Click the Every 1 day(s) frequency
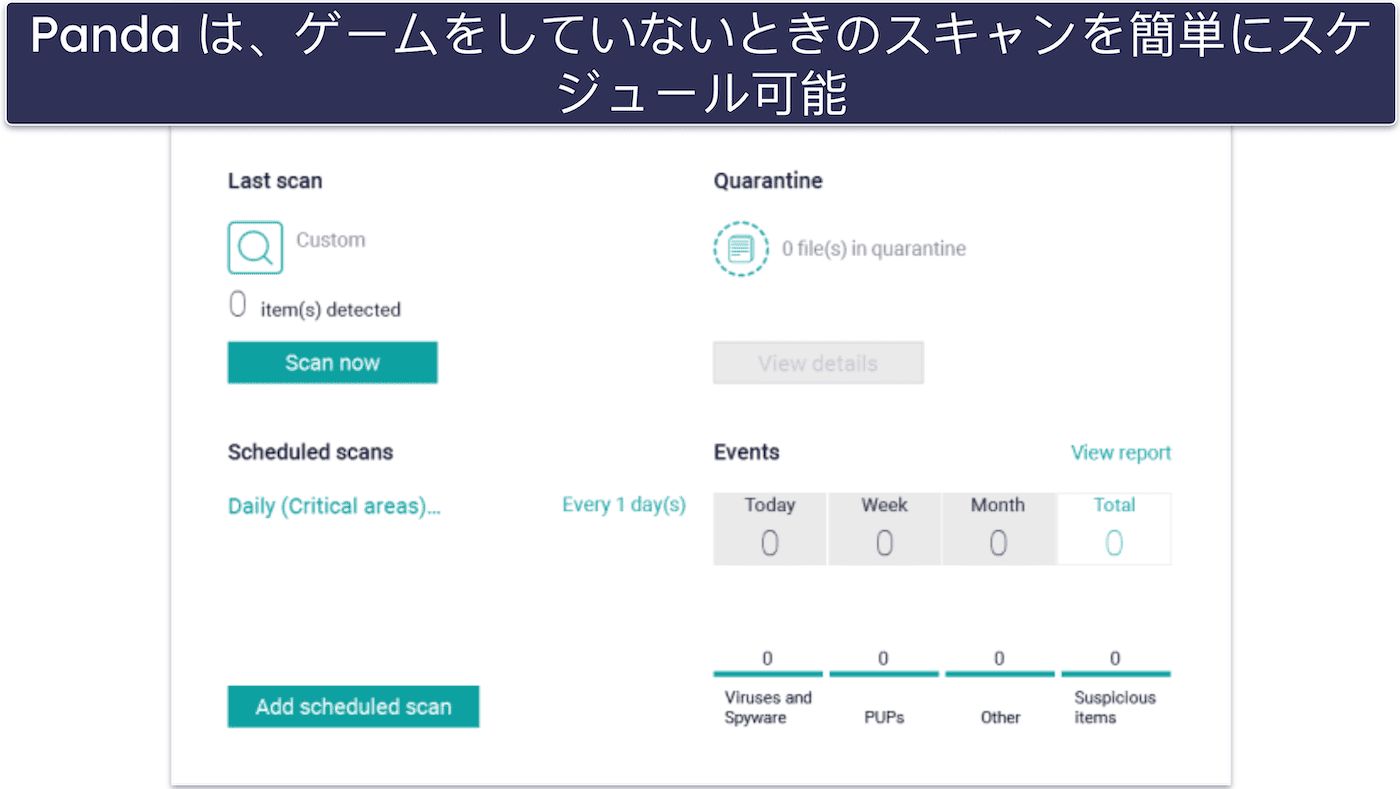The image size is (1400, 789). point(624,505)
